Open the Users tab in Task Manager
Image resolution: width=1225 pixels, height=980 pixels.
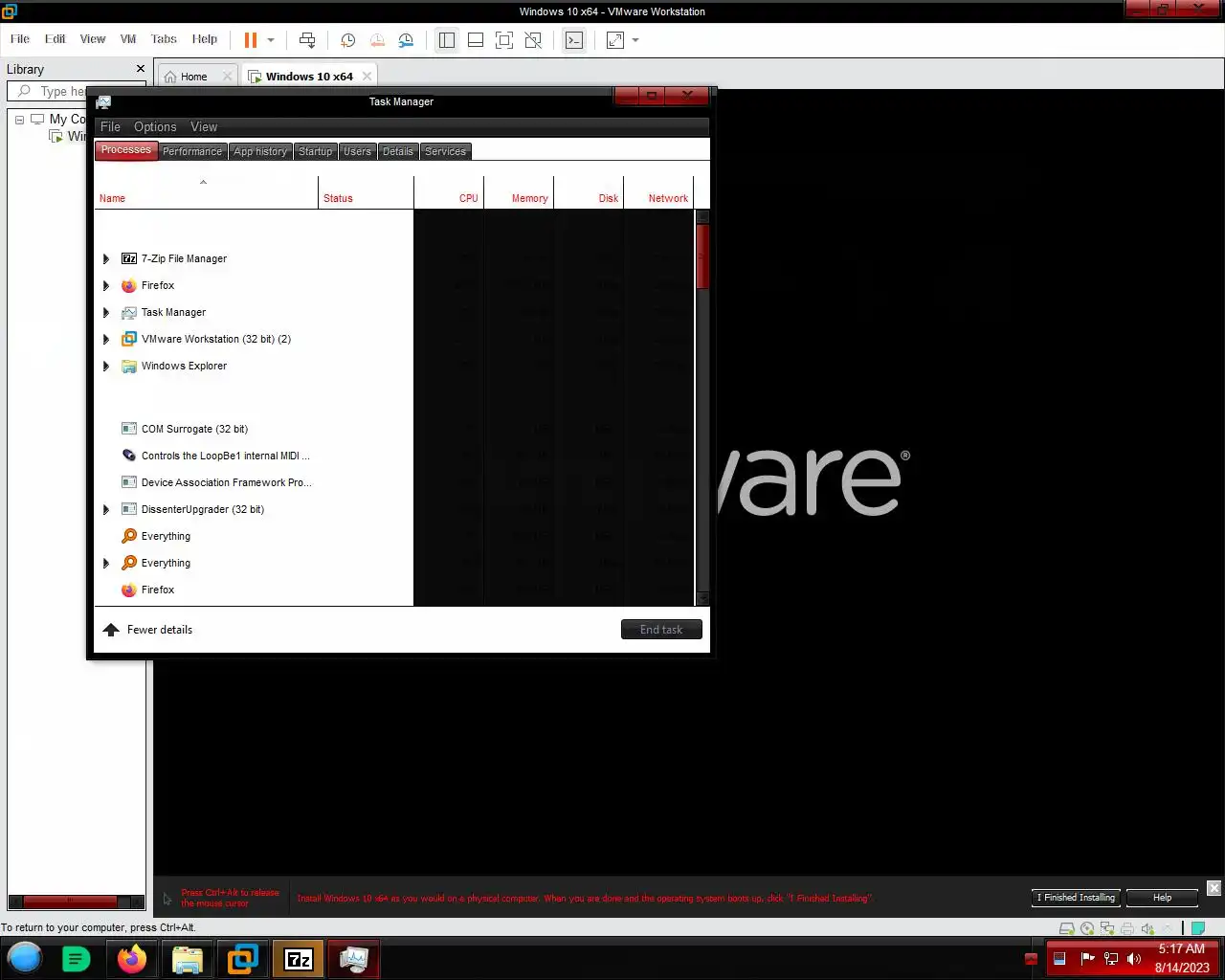tap(357, 151)
